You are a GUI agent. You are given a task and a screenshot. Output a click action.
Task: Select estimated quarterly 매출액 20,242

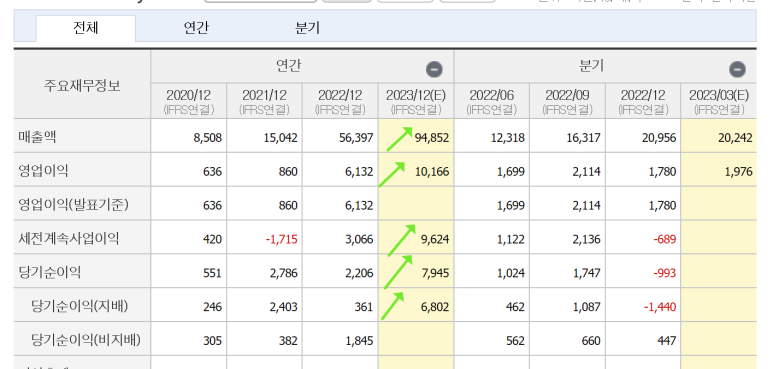click(x=736, y=138)
